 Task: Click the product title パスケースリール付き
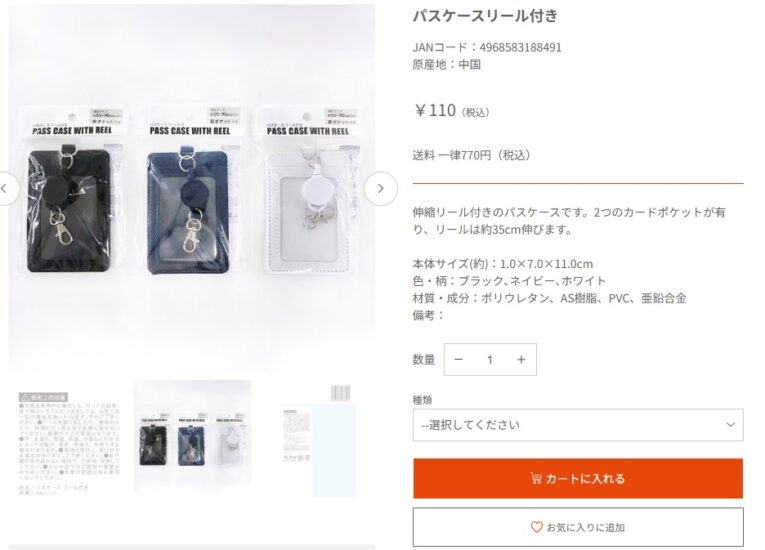pyautogui.click(x=485, y=16)
